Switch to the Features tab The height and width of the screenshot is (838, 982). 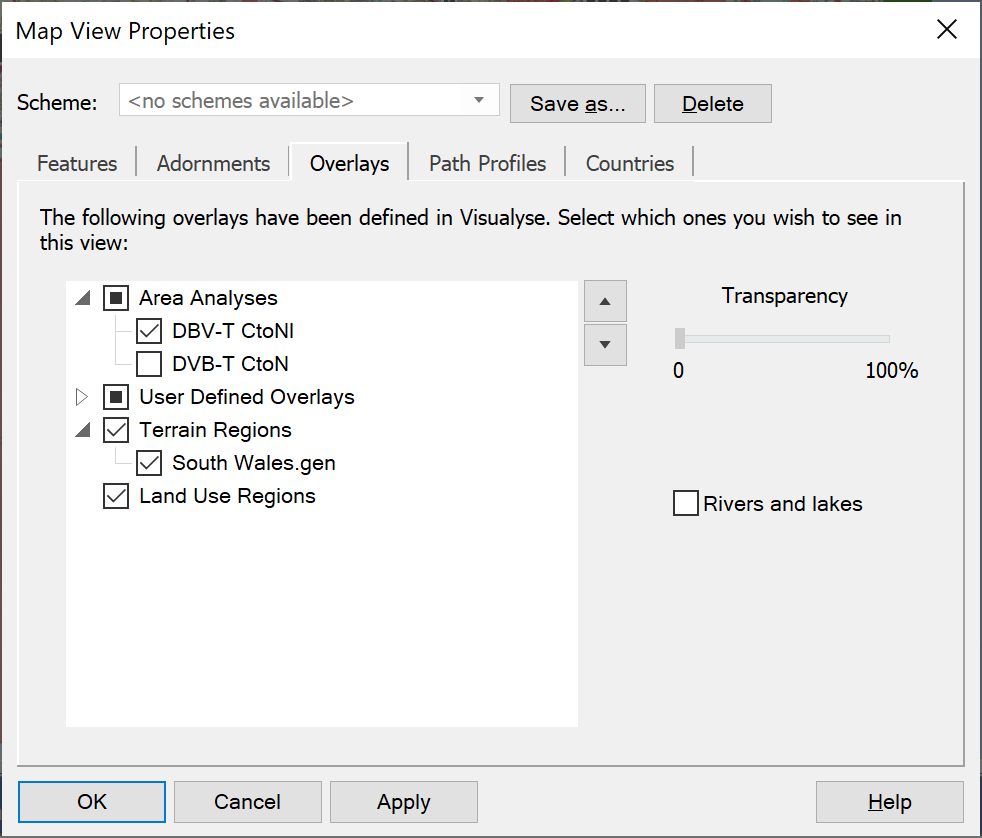(x=77, y=163)
